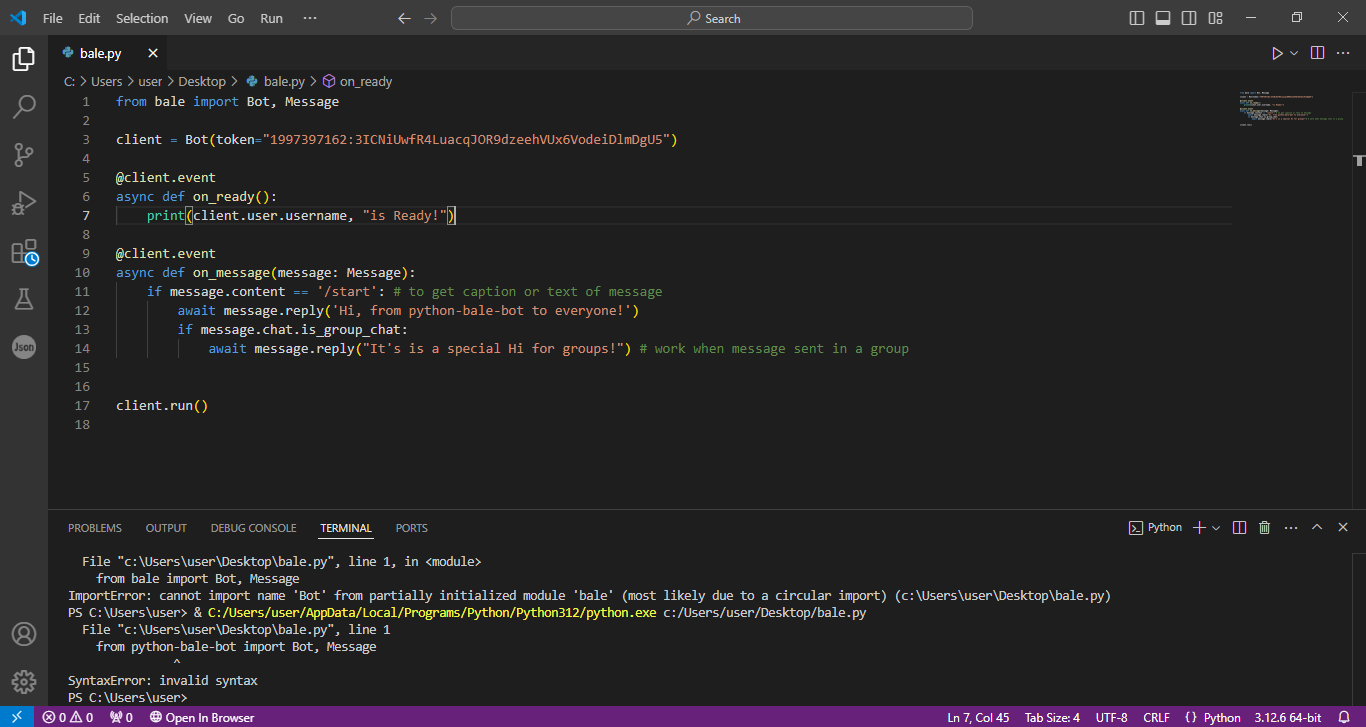Kill terminal with trash icon
1366x727 pixels.
[1265, 527]
